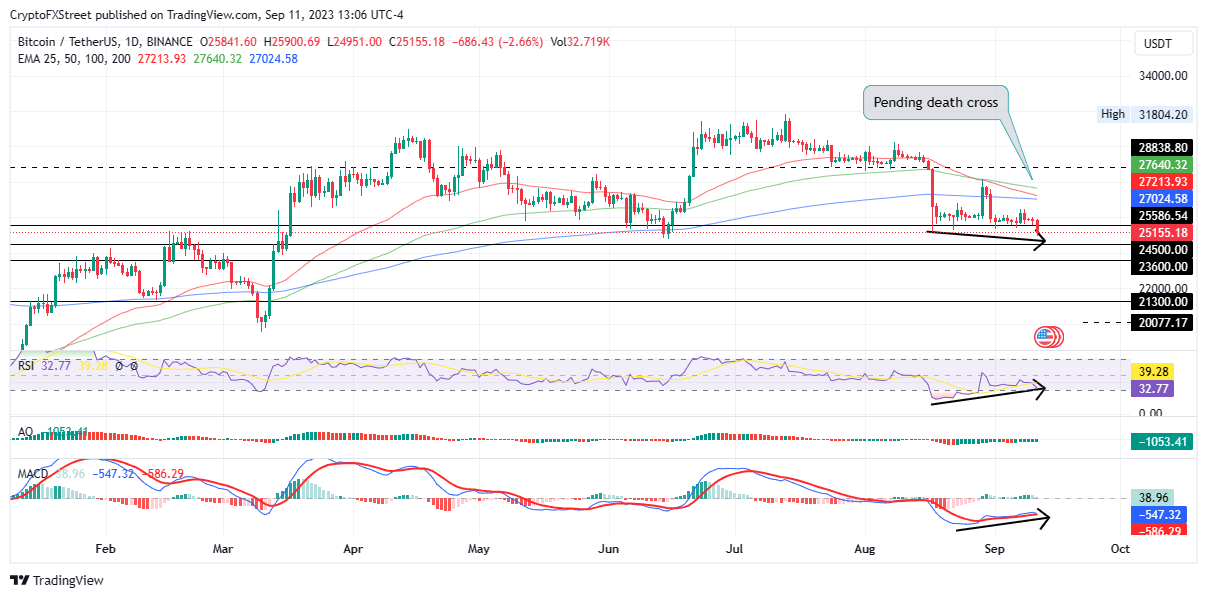Click the TradingView logo at bottom left
The height and width of the screenshot is (598, 1207).
[57, 580]
